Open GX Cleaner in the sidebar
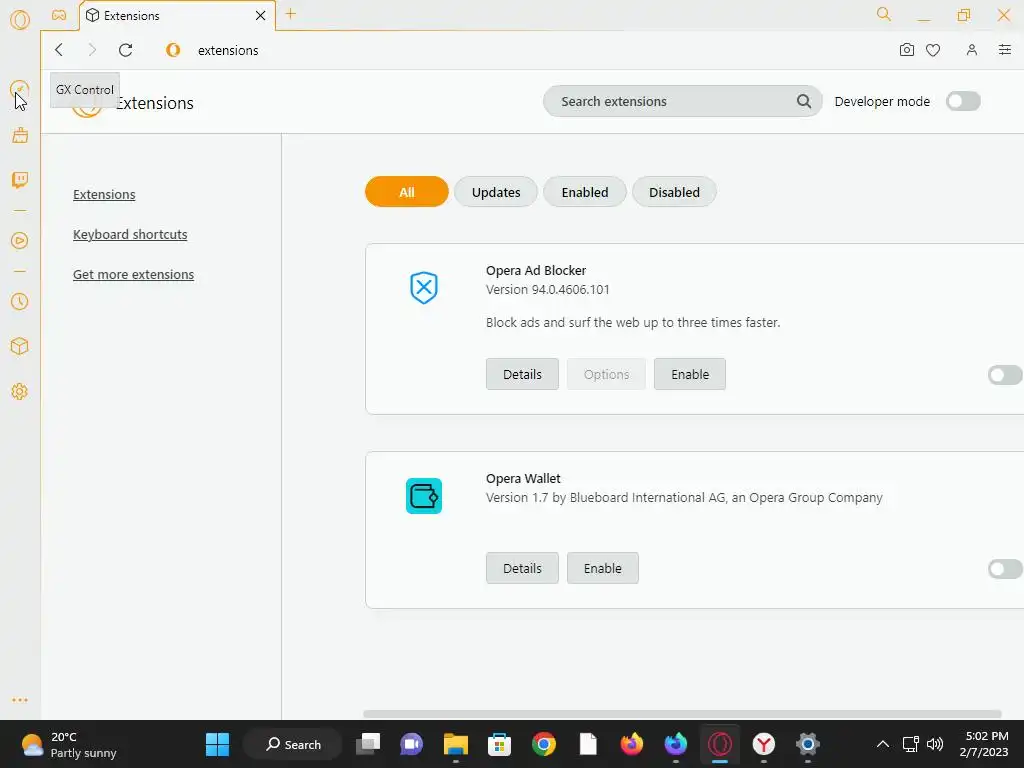Viewport: 1024px width, 768px height. 20,135
